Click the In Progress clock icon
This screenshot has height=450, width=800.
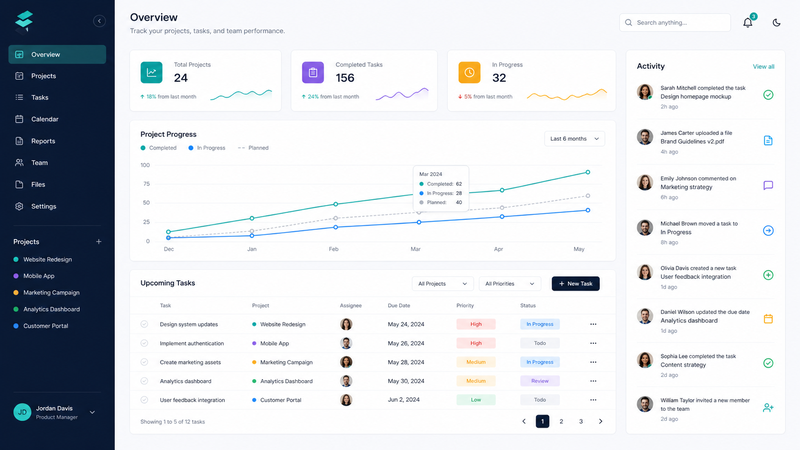[469, 72]
